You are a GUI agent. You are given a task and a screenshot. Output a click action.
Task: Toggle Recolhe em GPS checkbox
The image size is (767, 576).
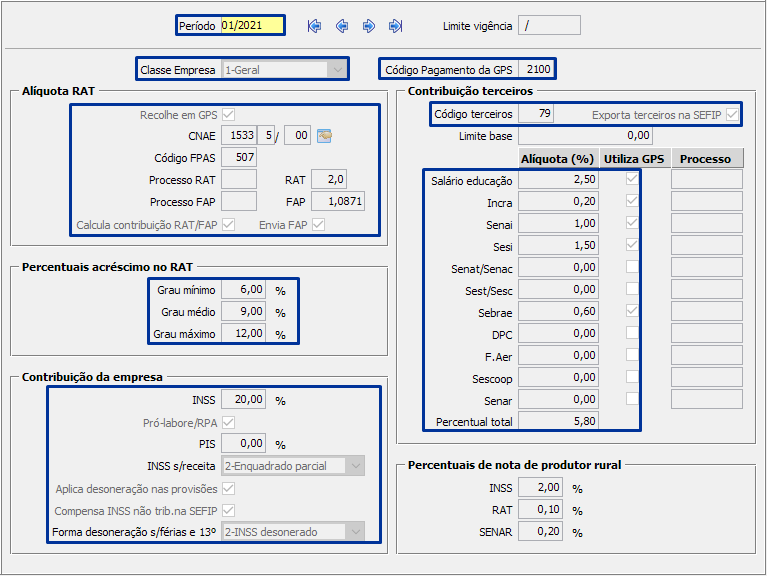pos(229,115)
